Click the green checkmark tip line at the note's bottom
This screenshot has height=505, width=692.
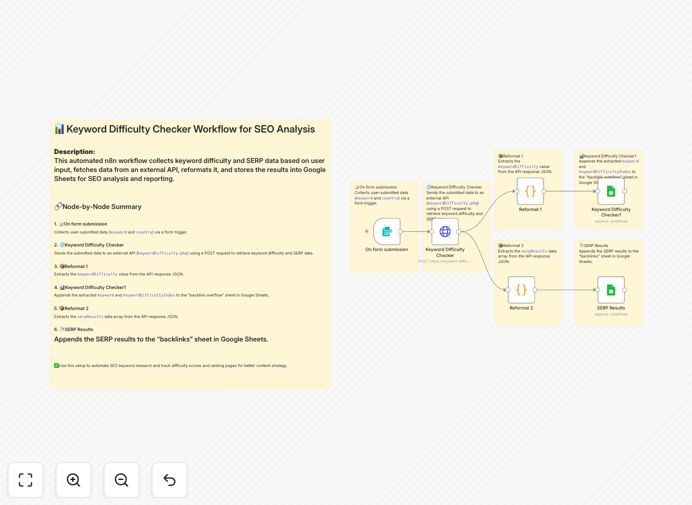point(171,366)
